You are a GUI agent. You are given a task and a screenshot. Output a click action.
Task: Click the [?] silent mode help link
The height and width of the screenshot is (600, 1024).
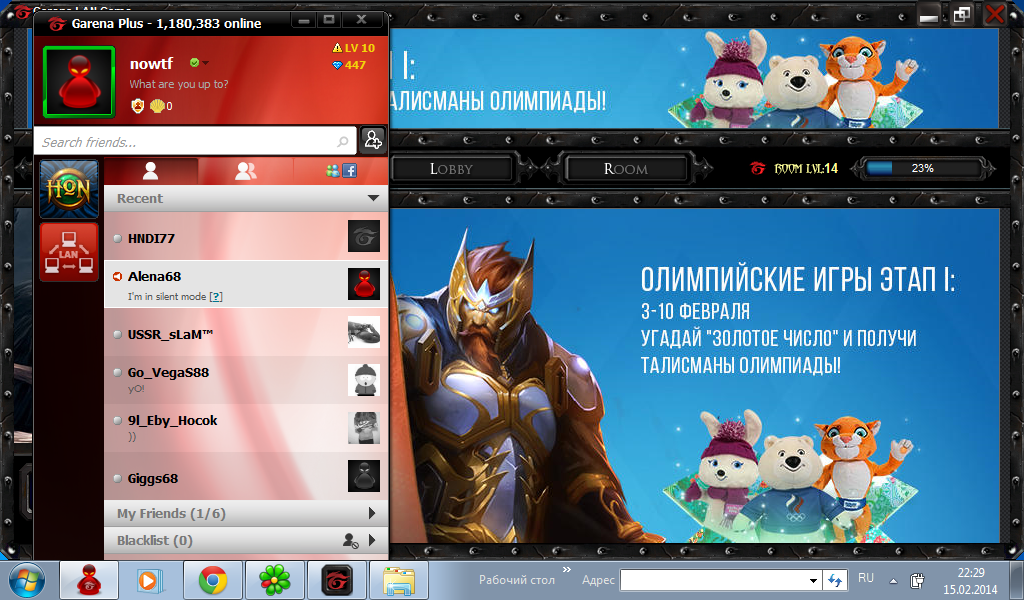pyautogui.click(x=216, y=296)
